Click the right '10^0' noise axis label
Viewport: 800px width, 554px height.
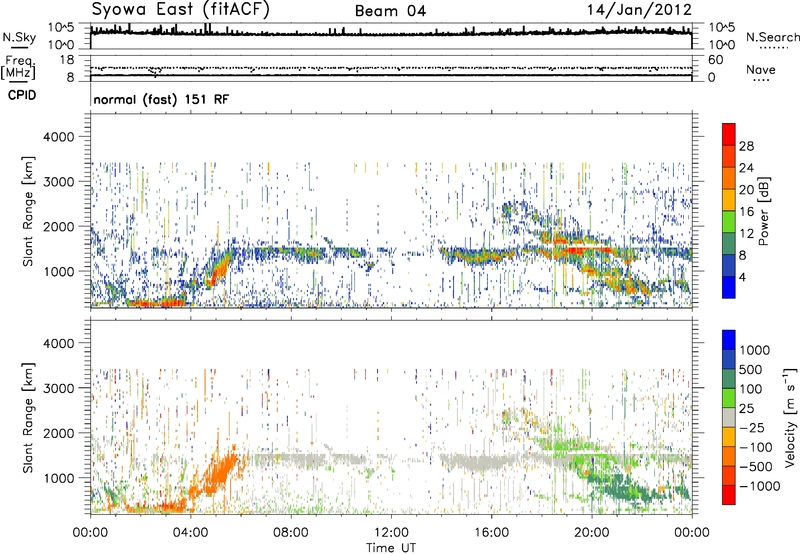click(721, 45)
